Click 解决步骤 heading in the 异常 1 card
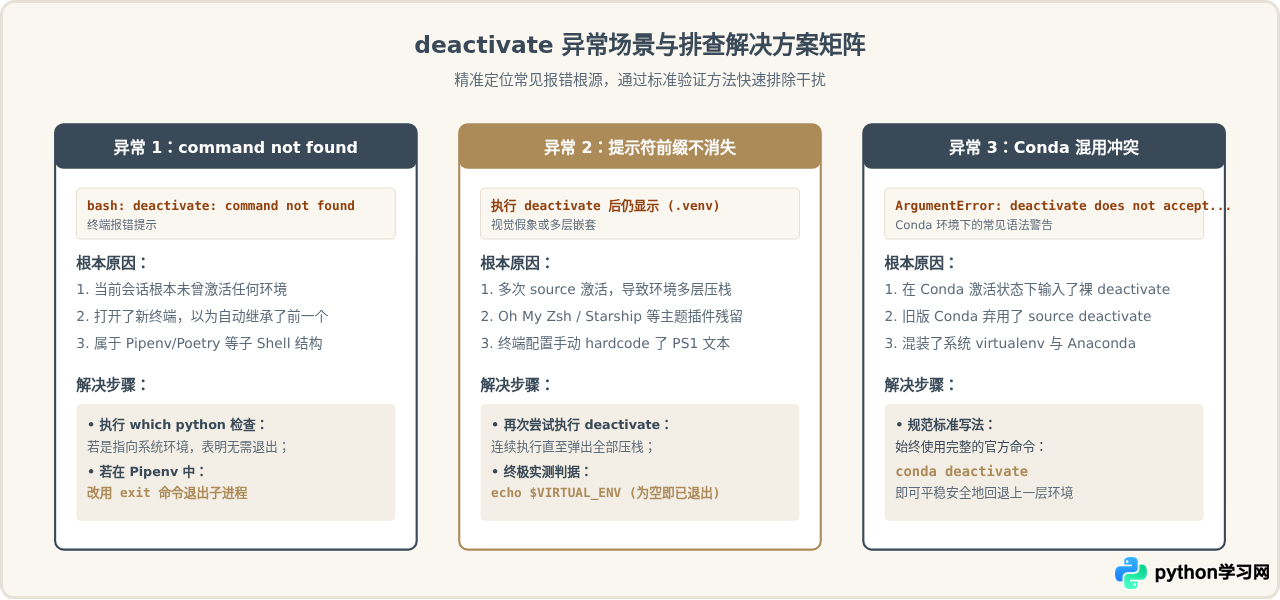Screen dimensions: 1280x600 [112, 385]
